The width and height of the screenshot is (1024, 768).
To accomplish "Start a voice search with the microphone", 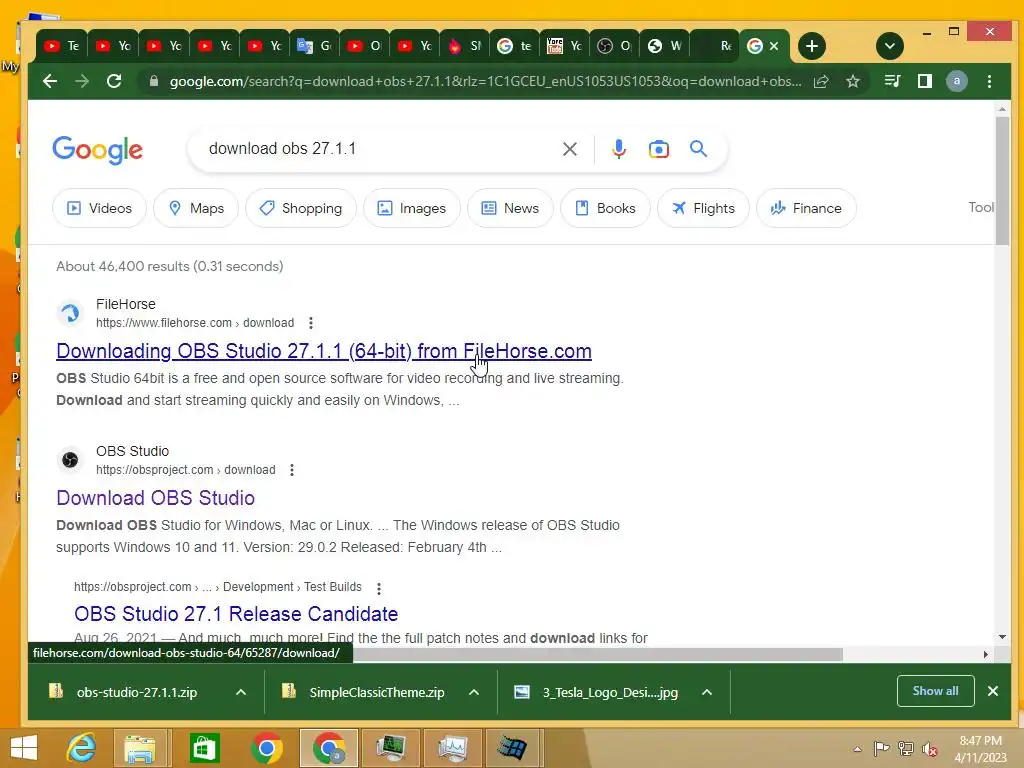I will tap(618, 149).
